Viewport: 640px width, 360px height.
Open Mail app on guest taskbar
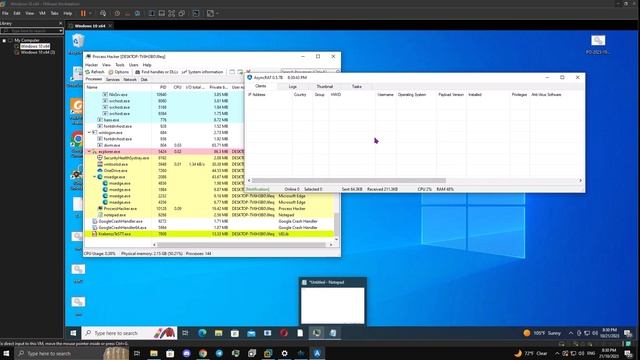click(x=251, y=333)
